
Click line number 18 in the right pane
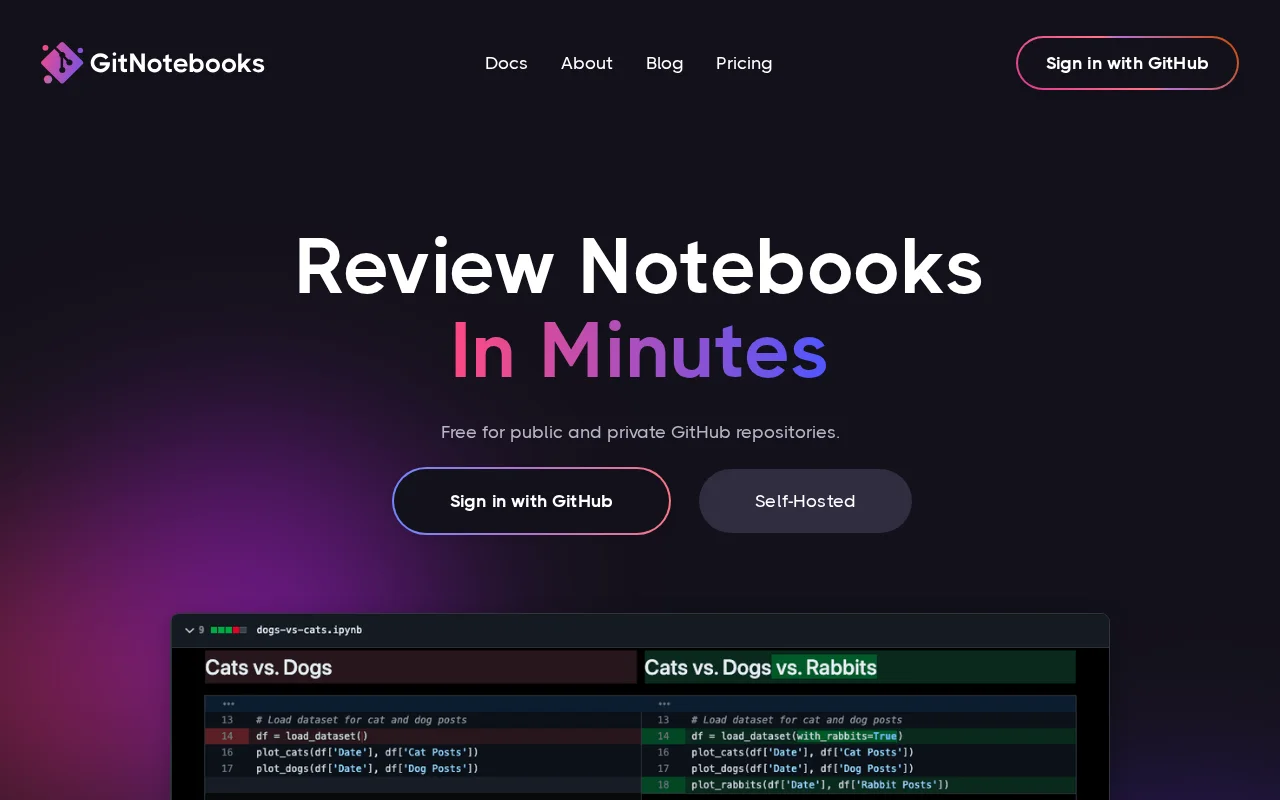click(x=663, y=785)
